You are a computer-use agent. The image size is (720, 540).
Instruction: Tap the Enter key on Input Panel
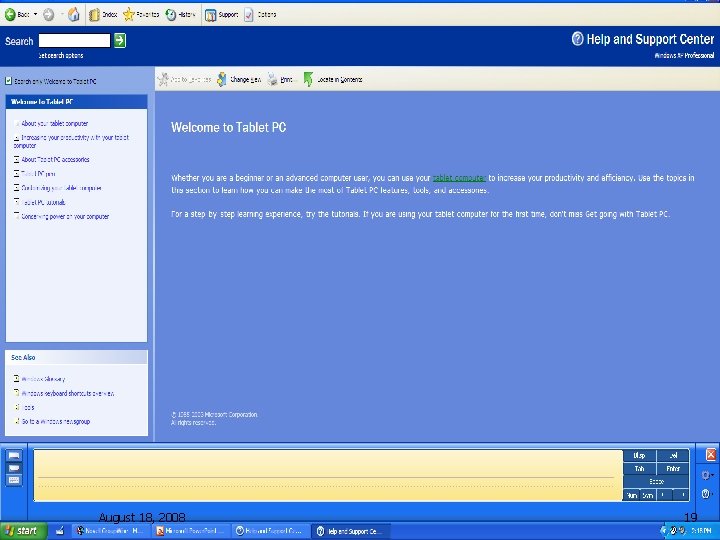coord(673,469)
